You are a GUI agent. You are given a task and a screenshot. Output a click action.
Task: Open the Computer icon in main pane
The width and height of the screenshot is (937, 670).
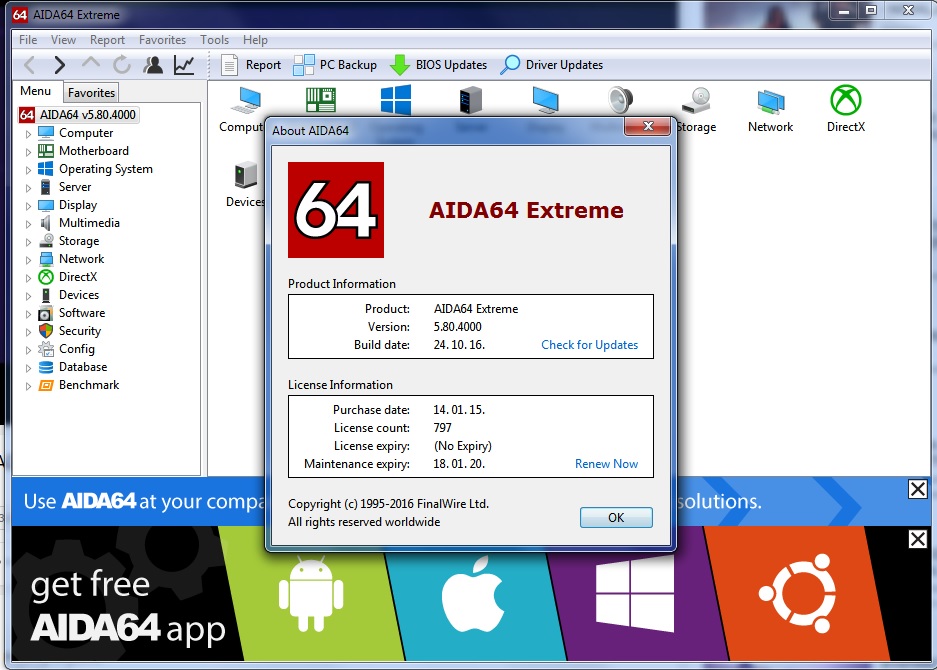[x=246, y=100]
